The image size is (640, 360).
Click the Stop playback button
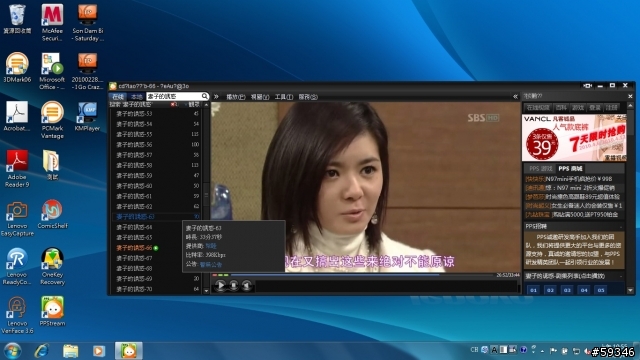233,285
